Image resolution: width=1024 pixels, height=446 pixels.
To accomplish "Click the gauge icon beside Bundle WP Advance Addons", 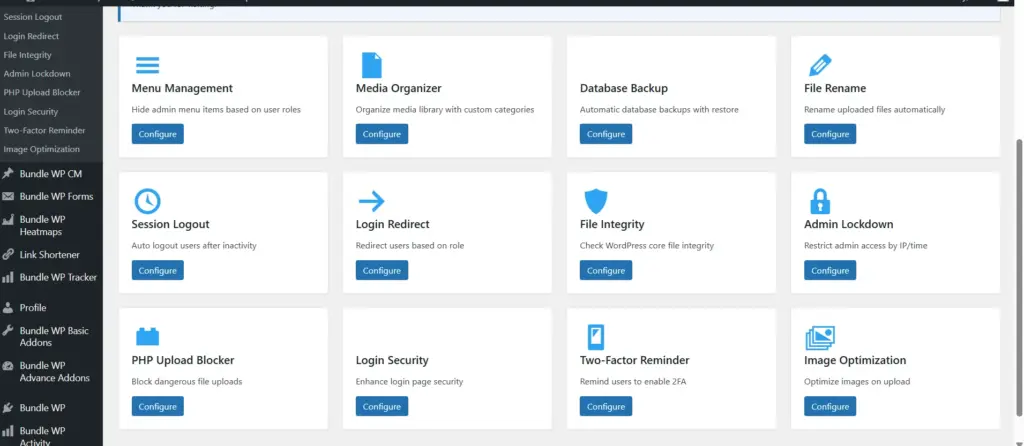I will click(8, 366).
